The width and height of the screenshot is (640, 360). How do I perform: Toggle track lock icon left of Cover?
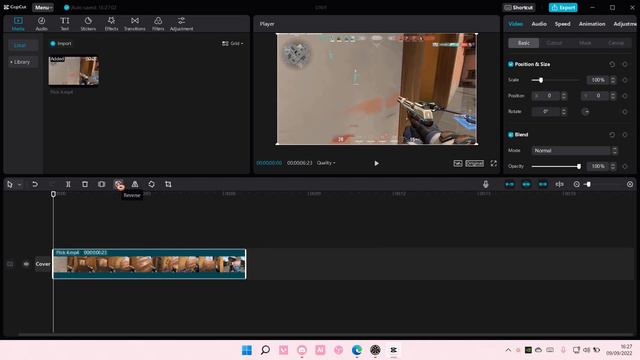tap(10, 264)
